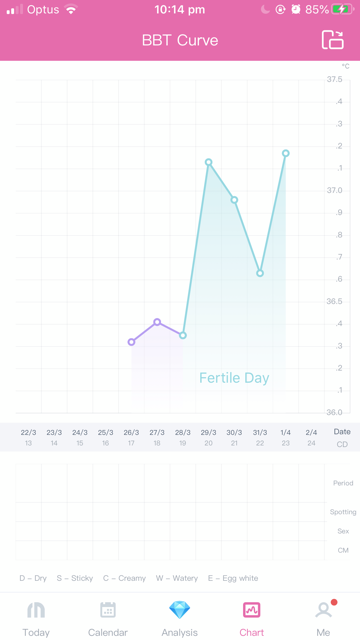This screenshot has height=640, width=360.
Task: Tap the Wi-Fi icon in status bar
Action: [x=71, y=9]
